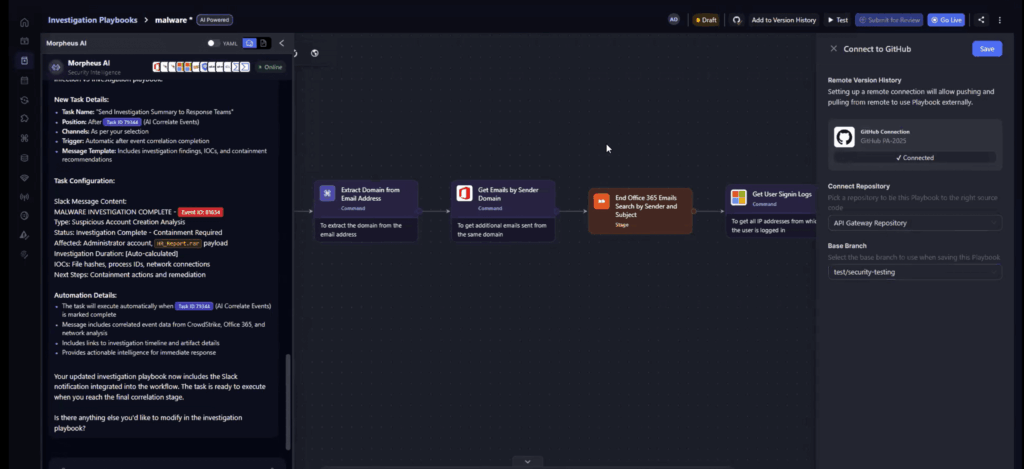Click the Investigation Playbooks breadcrumb

tap(93, 20)
